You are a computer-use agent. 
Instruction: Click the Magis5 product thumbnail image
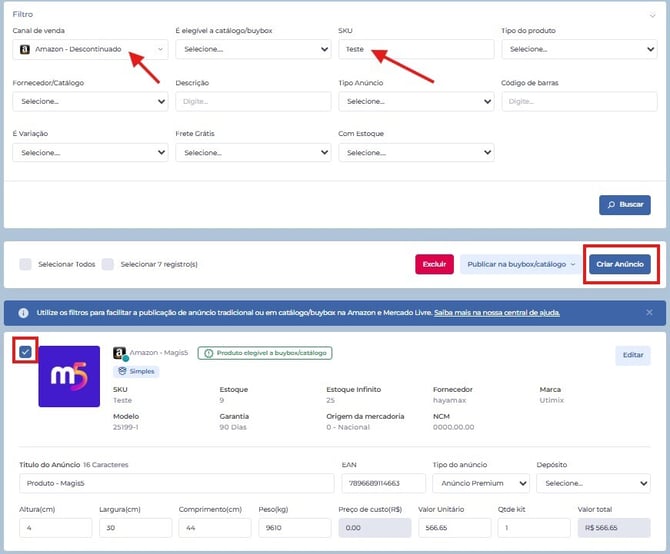coord(69,377)
